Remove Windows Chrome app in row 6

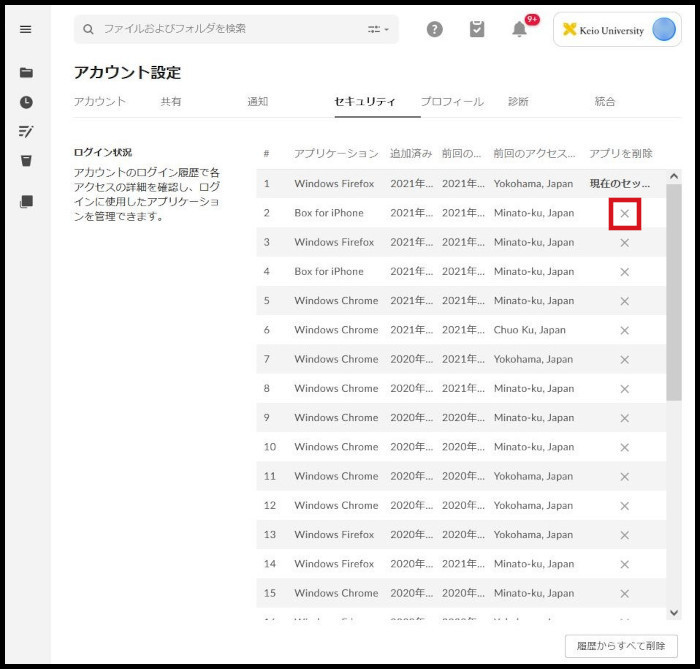point(625,330)
